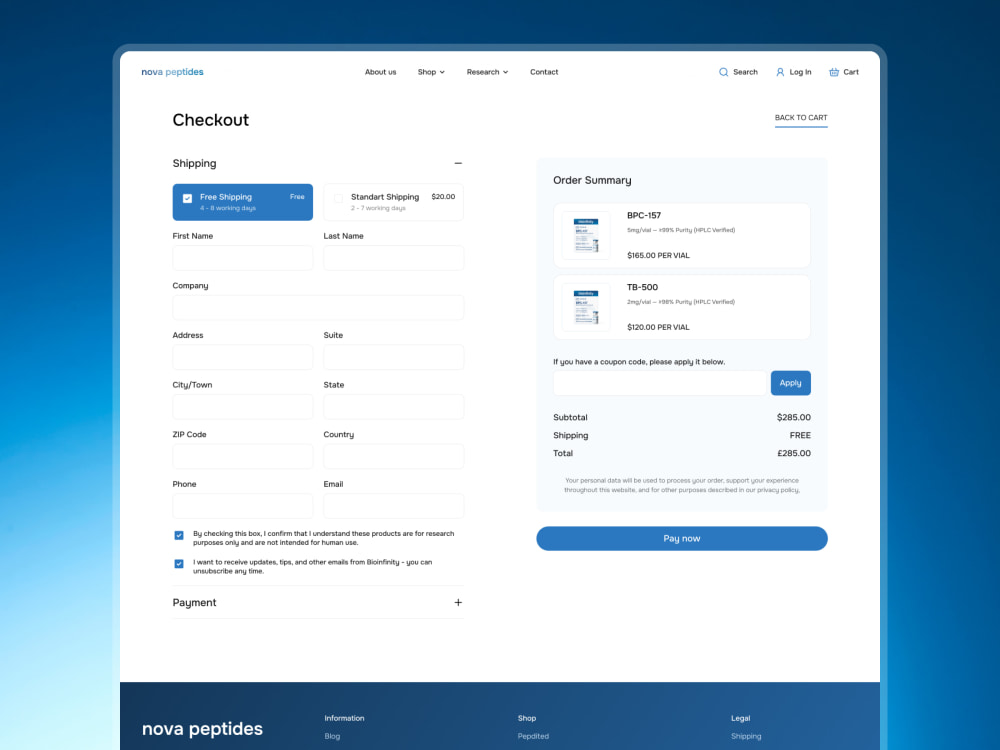Viewport: 1000px width, 750px height.
Task: Click the footer Legal heading
Action: [740, 718]
